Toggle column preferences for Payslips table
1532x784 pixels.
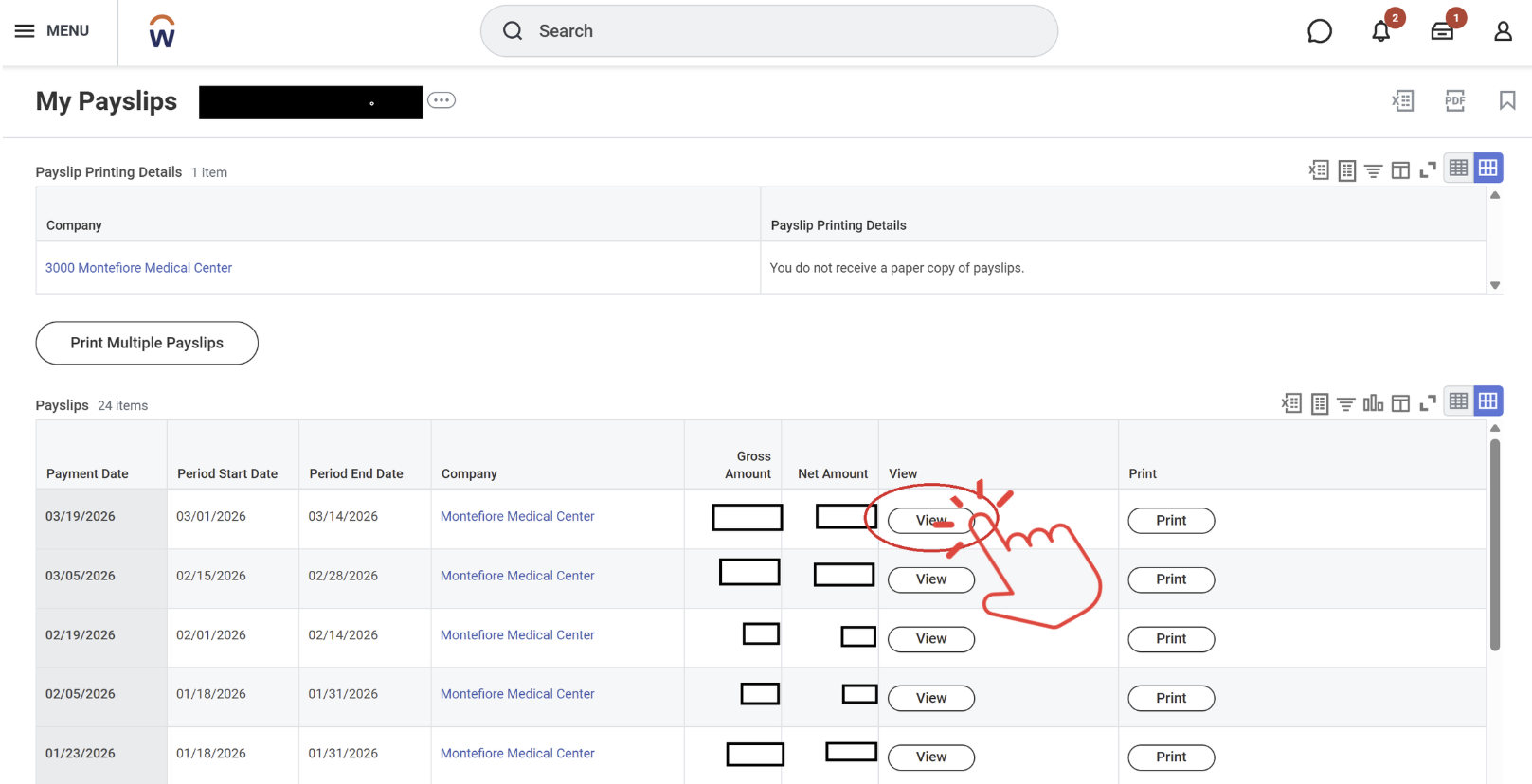point(1400,403)
